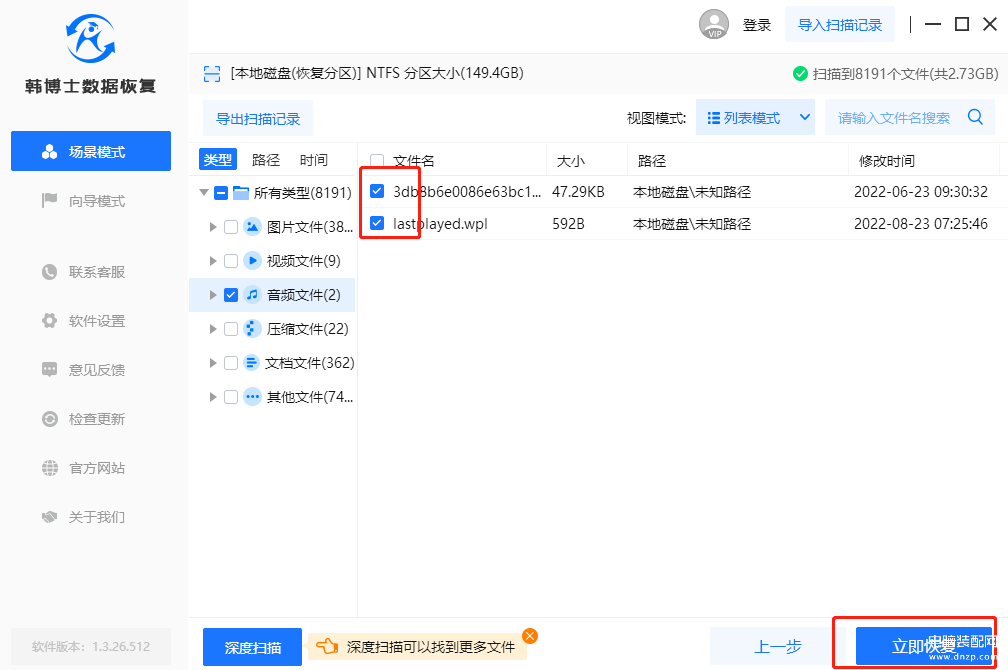Click the partition scan icon beside 本地磁盘

point(212,73)
